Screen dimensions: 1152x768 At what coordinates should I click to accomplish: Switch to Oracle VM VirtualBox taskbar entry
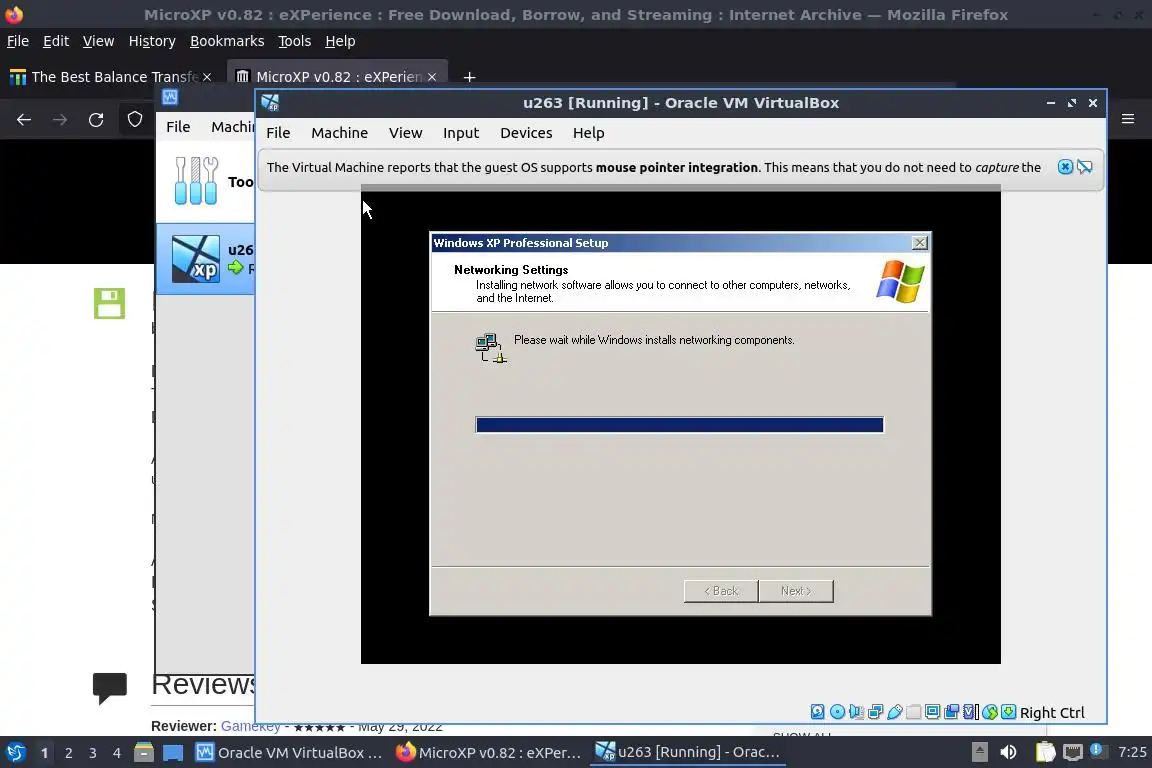point(289,753)
